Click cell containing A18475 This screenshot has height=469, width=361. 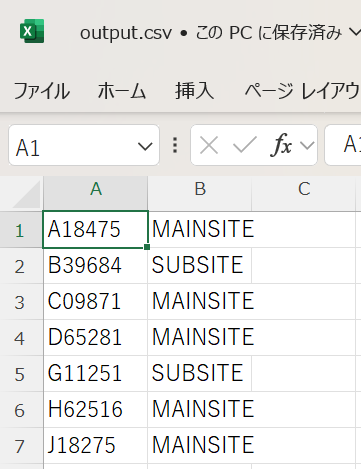(x=96, y=230)
